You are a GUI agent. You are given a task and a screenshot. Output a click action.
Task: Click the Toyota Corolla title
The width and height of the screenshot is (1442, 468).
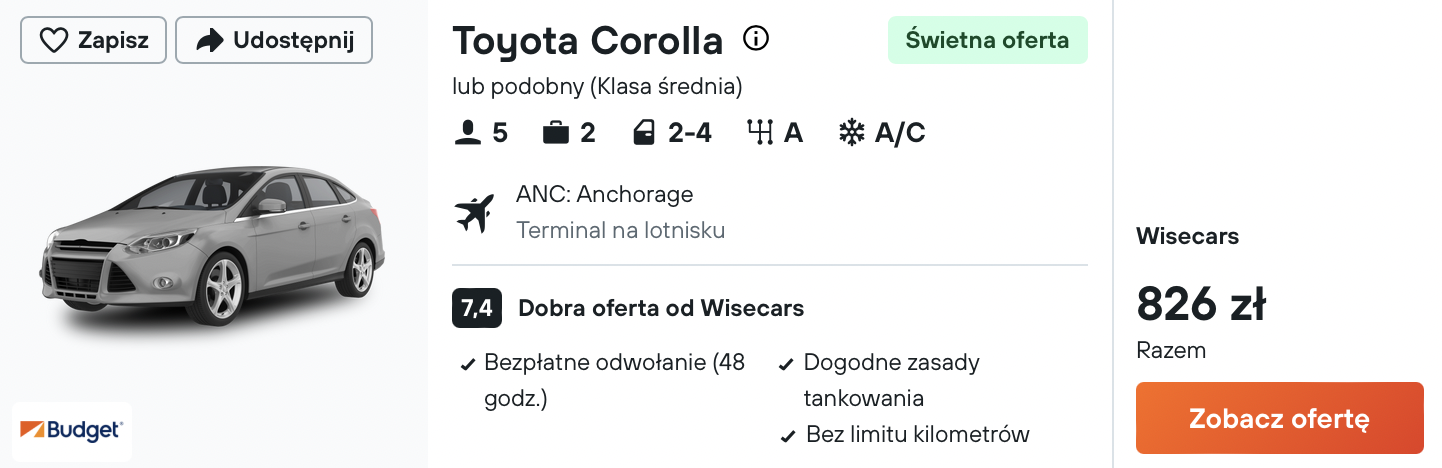tap(587, 41)
